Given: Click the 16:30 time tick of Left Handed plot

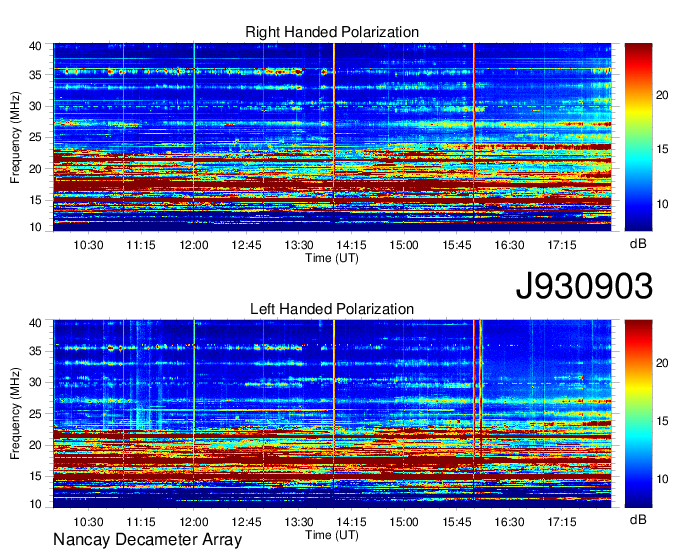Looking at the screenshot, I should [x=509, y=522].
